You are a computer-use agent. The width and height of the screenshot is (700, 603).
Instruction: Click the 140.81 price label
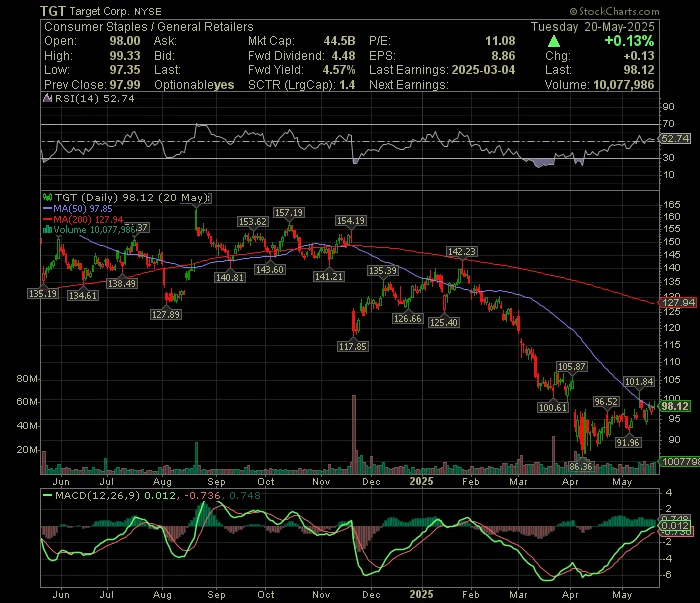tap(230, 277)
